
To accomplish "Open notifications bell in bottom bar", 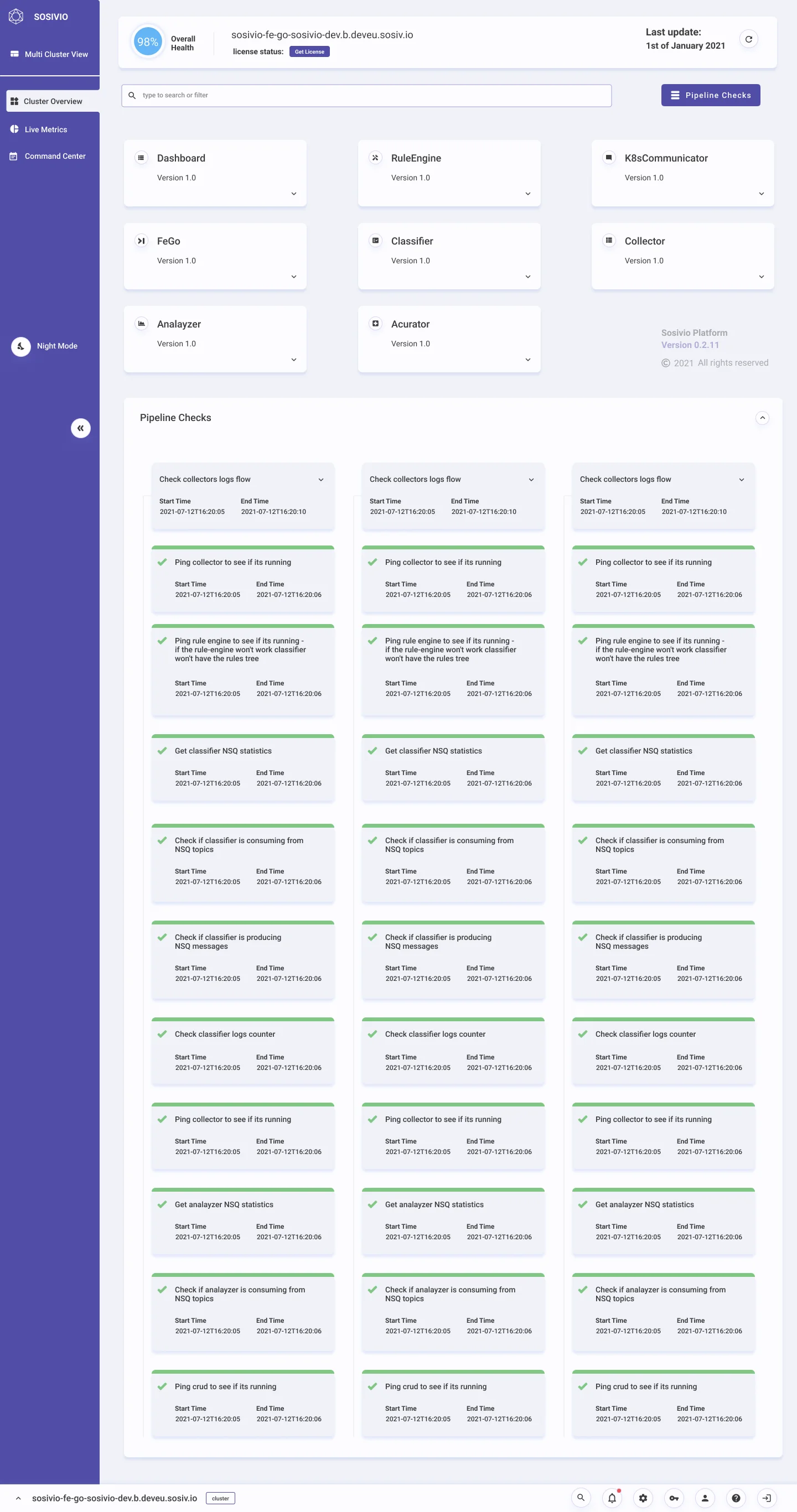I will [x=612, y=1497].
